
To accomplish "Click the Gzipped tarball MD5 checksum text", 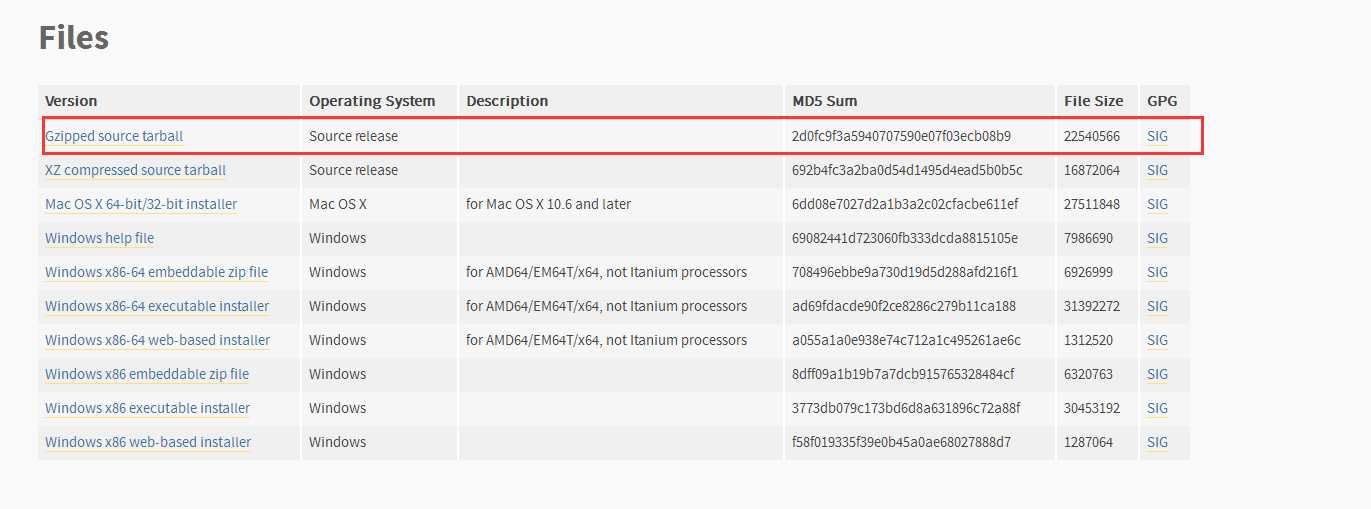I will pos(901,136).
